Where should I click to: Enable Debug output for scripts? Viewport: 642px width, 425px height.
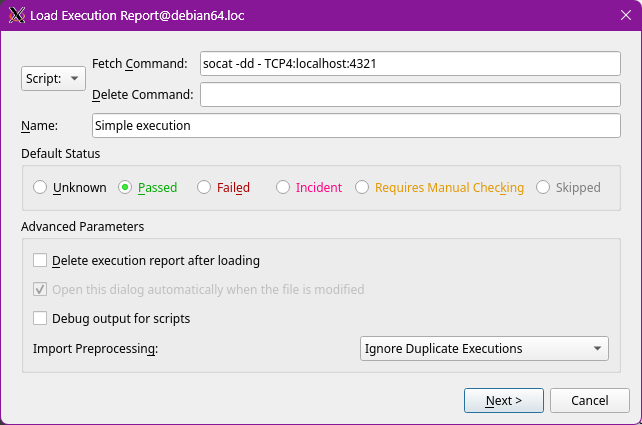point(40,319)
